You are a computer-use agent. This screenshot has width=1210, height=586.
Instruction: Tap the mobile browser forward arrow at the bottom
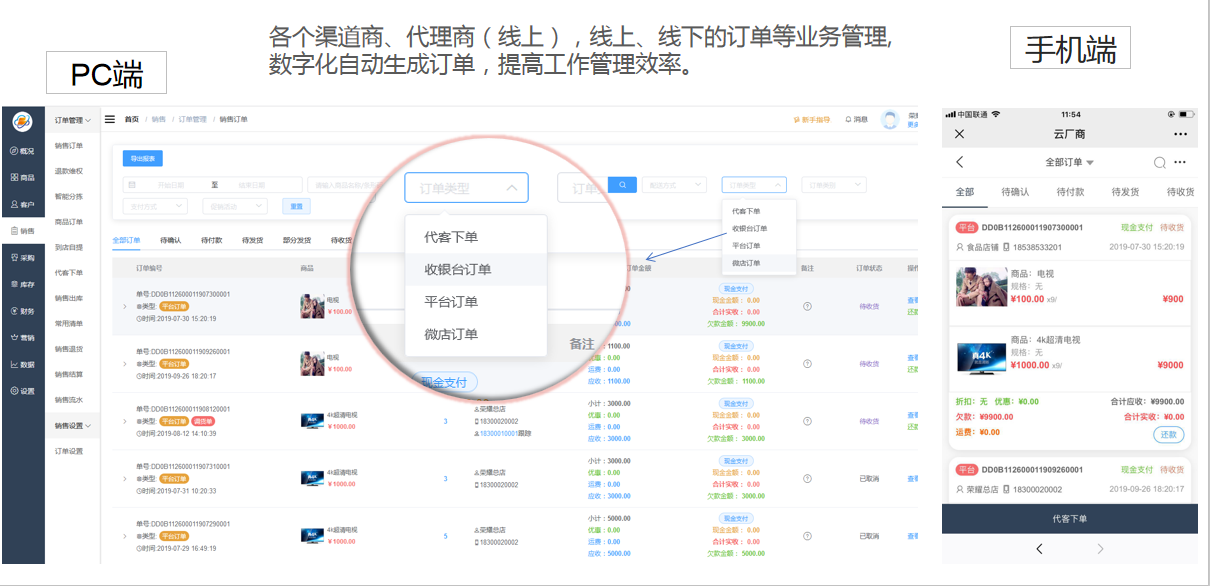pyautogui.click(x=1101, y=549)
